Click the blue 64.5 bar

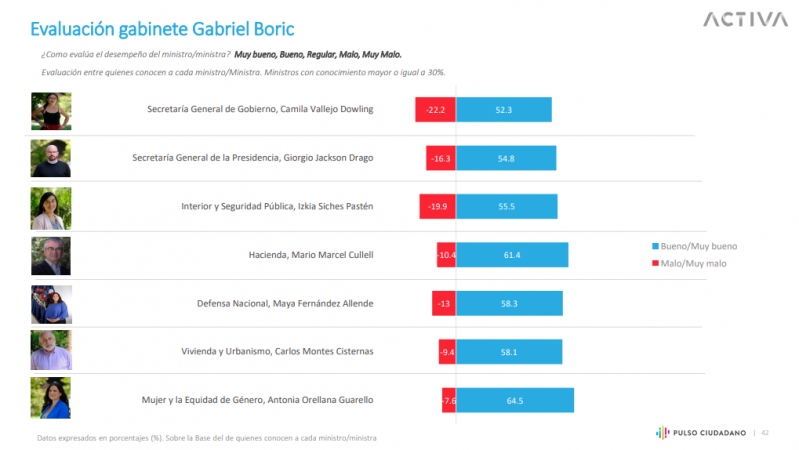coord(515,400)
